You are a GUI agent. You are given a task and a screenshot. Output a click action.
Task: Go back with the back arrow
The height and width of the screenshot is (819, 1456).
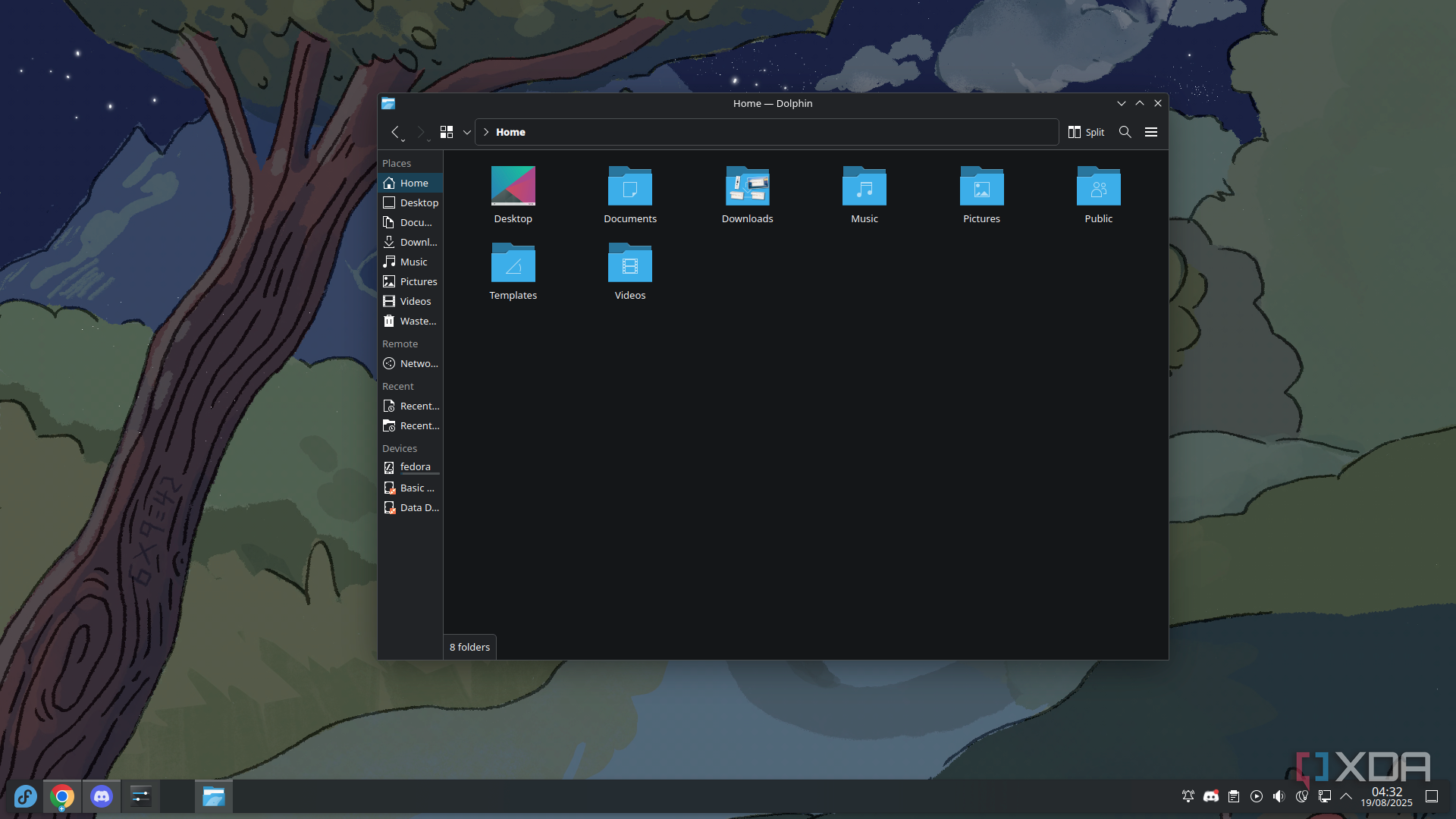394,132
